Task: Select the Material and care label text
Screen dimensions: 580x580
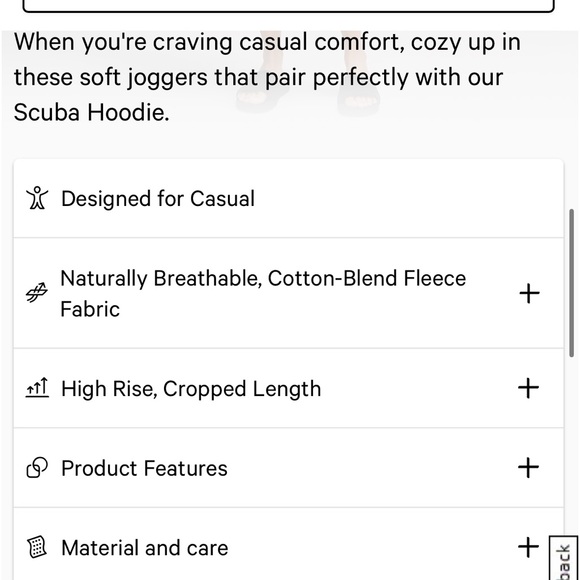Action: tap(145, 548)
